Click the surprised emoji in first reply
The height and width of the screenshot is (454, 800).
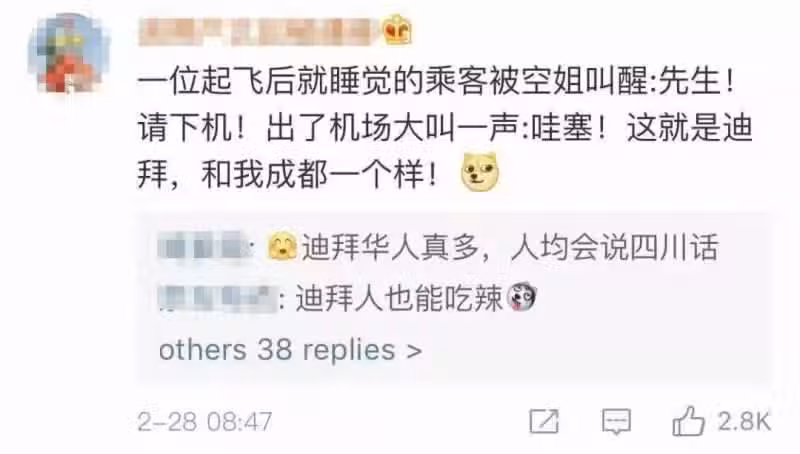(x=283, y=246)
